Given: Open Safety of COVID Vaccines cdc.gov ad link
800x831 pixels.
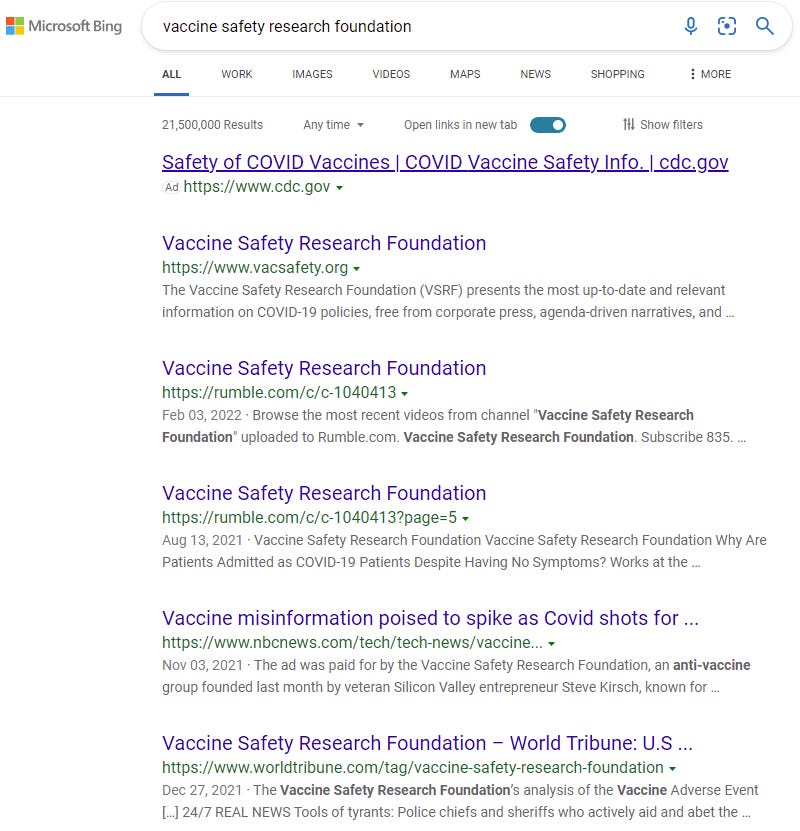Looking at the screenshot, I should click(x=445, y=162).
